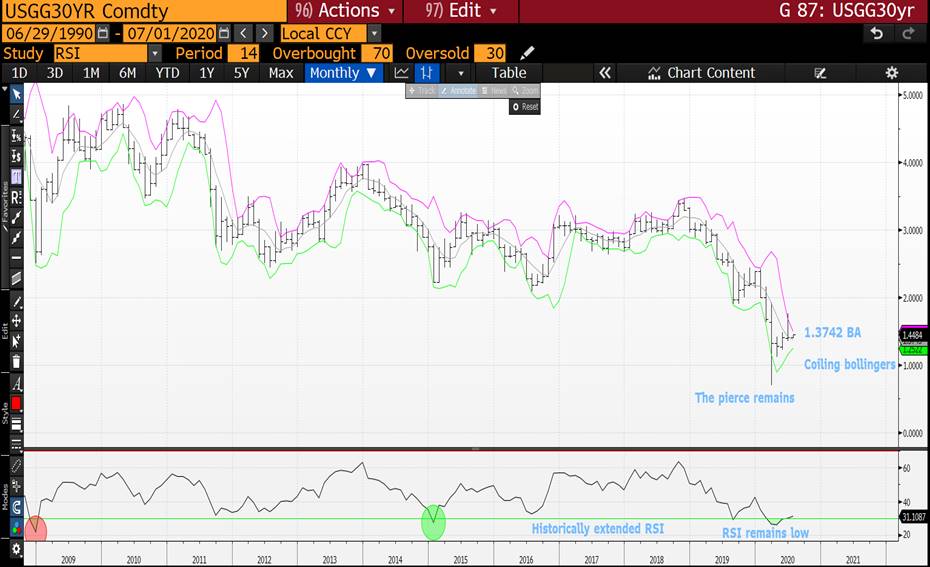Open the red color style swatch

pos(17,404)
